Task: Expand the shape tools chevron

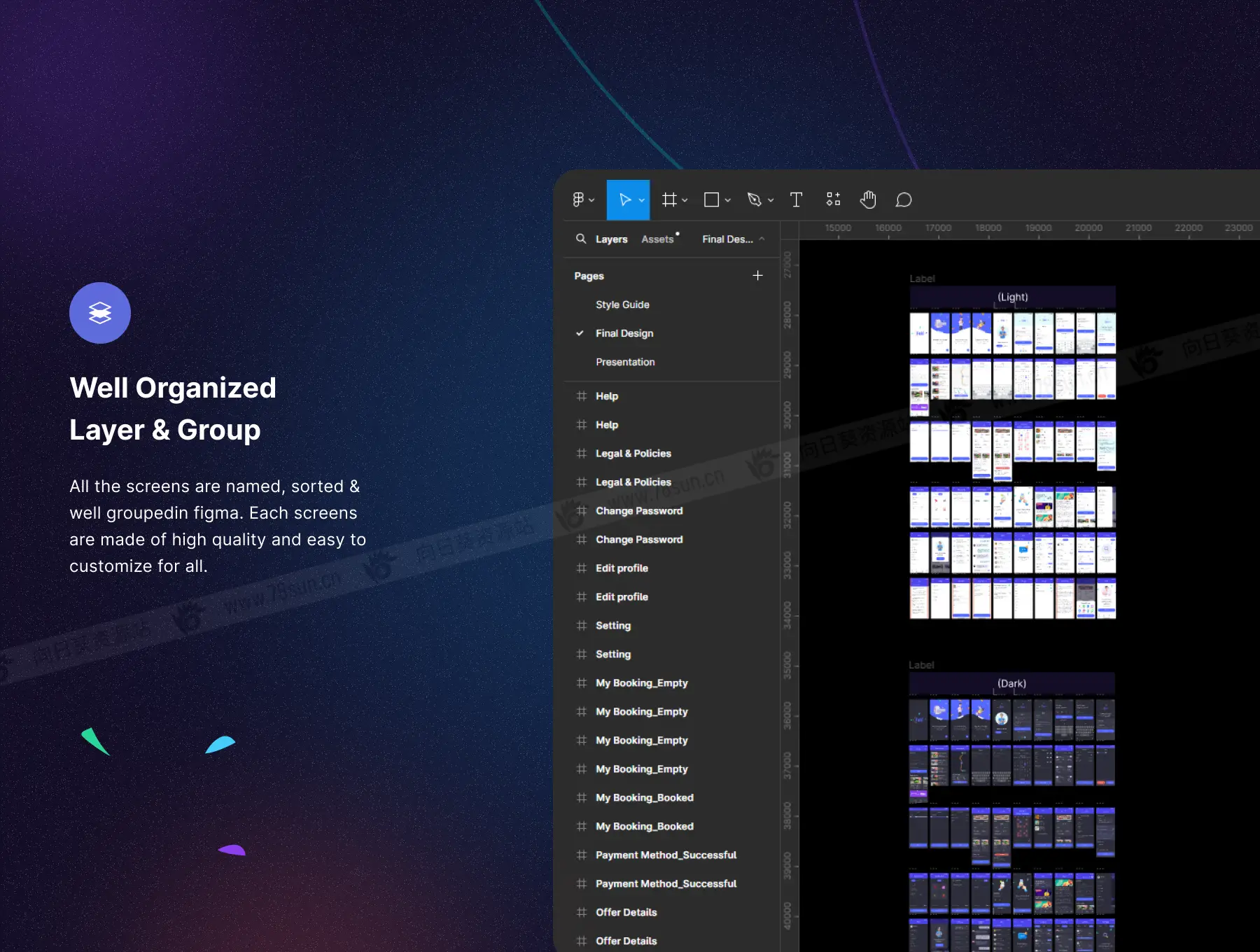Action: 727,200
